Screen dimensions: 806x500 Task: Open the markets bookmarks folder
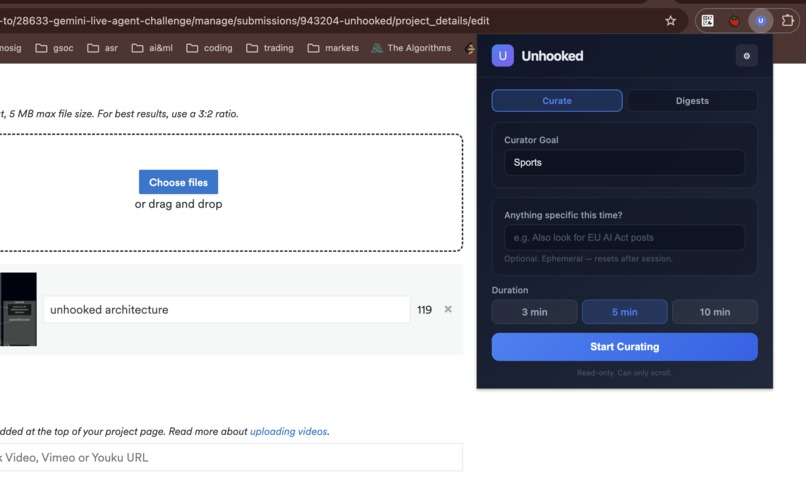[333, 48]
